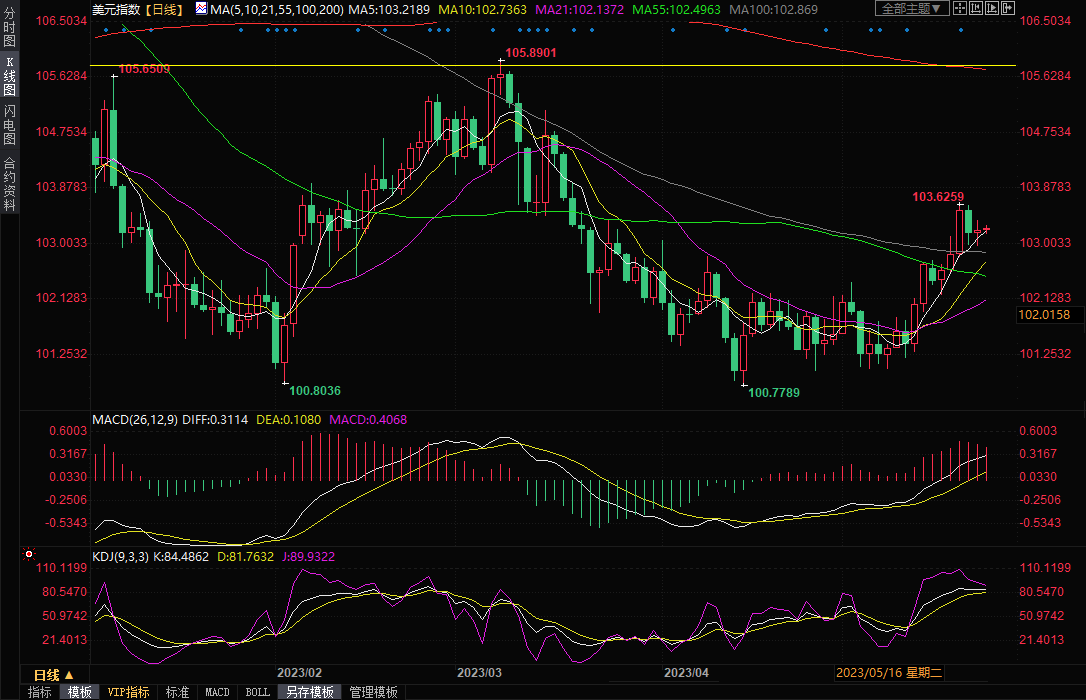This screenshot has width=1086, height=700.
Task: Click the 另存模板 button
Action: point(309,692)
